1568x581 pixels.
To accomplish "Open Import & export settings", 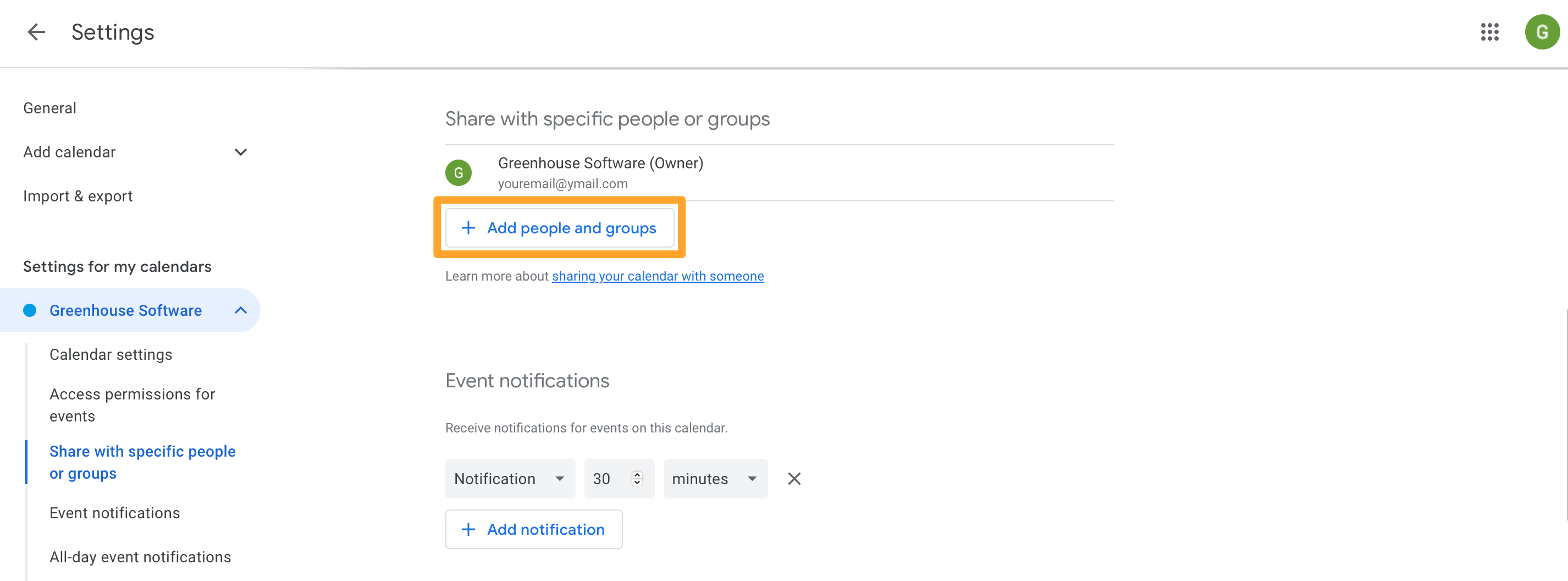I will [x=78, y=196].
